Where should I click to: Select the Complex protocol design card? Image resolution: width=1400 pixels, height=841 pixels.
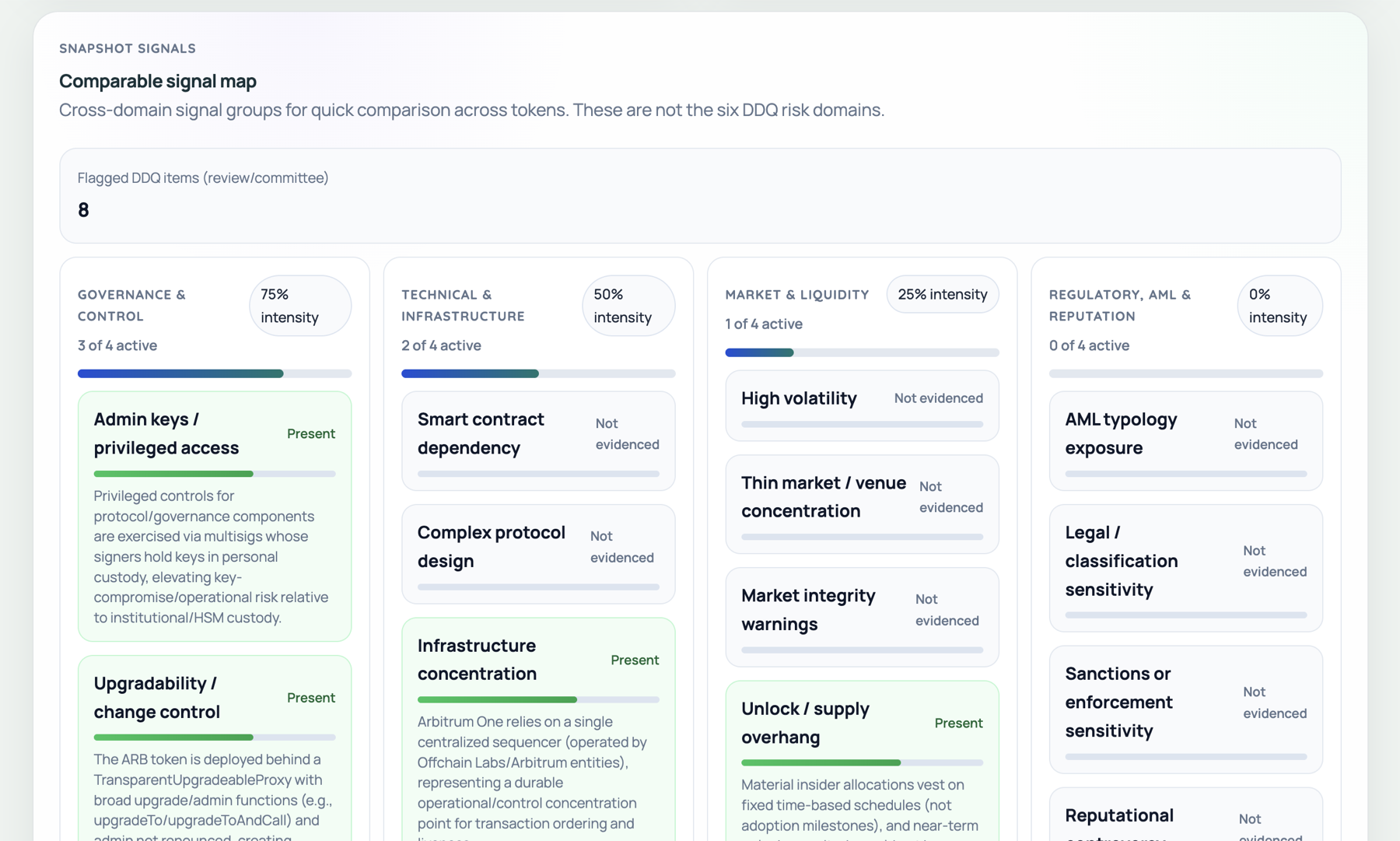537,553
